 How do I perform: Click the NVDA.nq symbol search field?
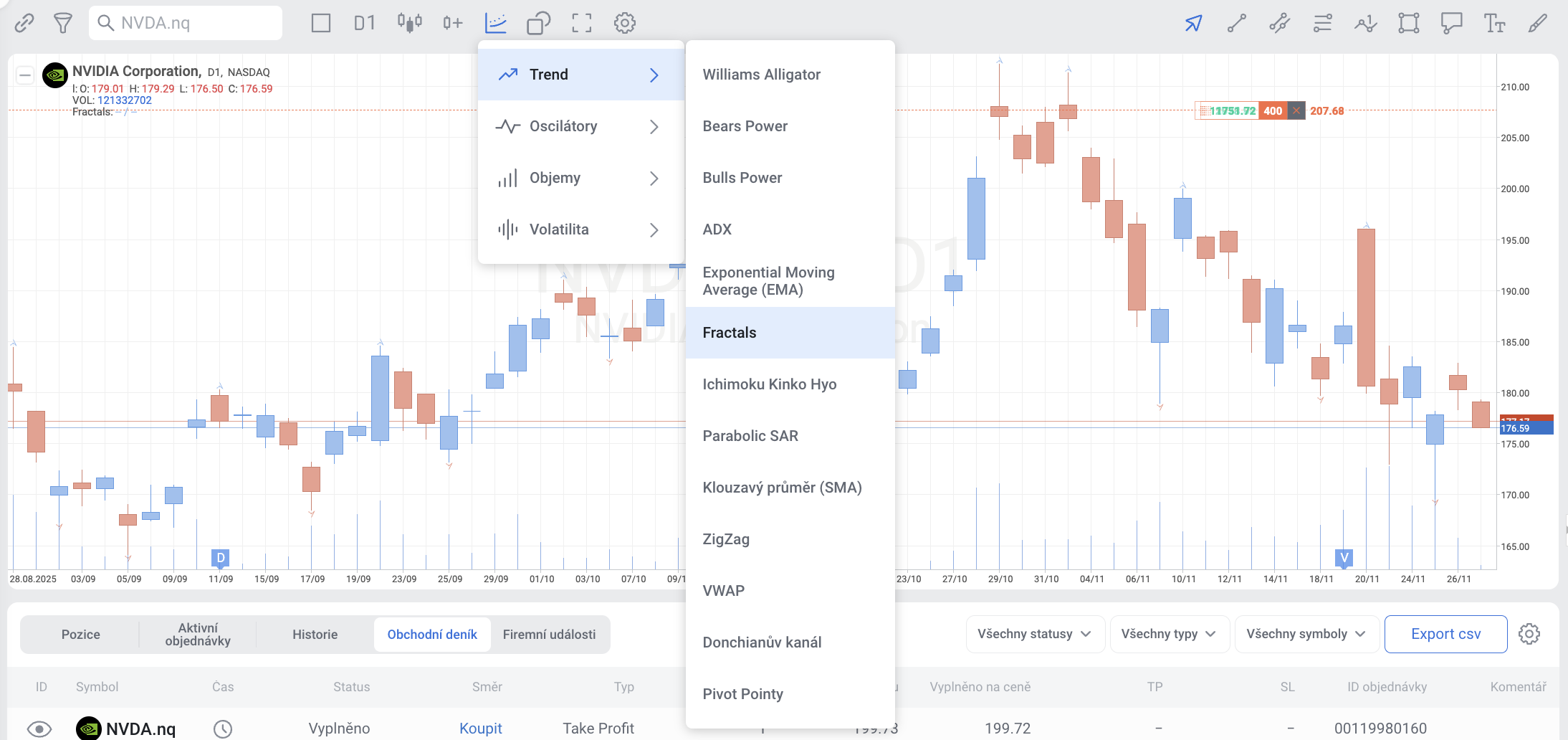click(186, 23)
